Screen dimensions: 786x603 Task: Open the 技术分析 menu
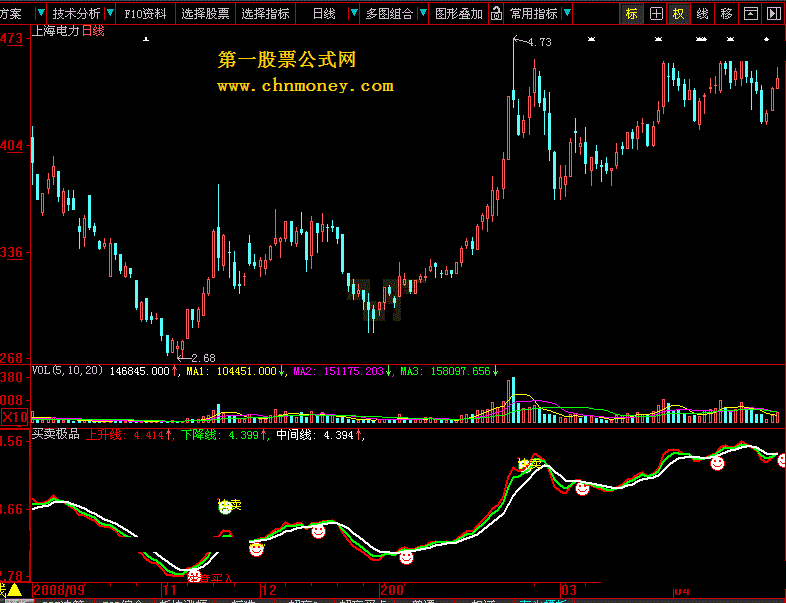click(76, 14)
